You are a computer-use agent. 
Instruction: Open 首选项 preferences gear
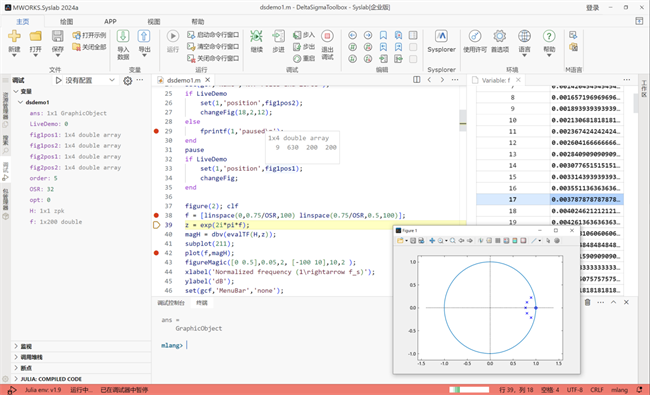tap(500, 36)
